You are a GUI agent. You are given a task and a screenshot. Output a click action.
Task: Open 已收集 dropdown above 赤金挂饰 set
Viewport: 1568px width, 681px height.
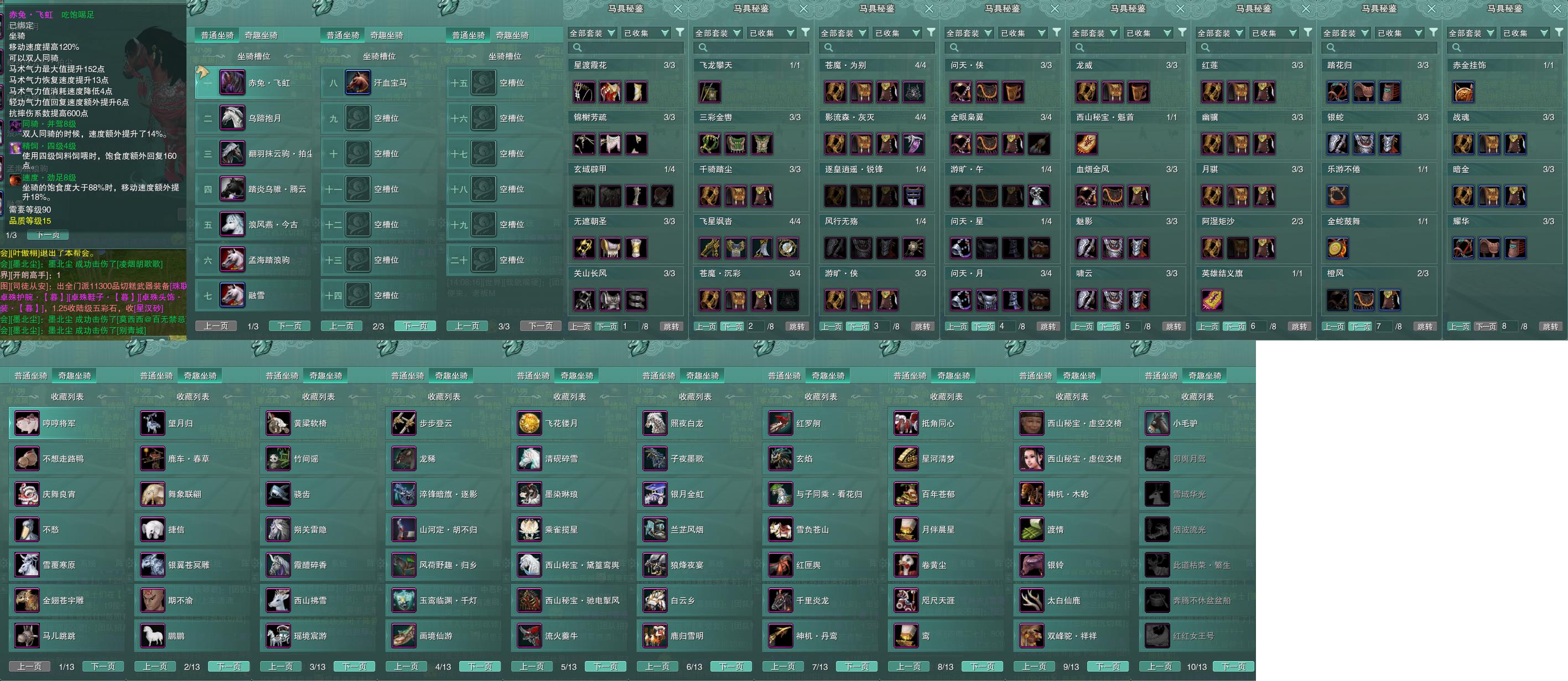tap(1525, 33)
